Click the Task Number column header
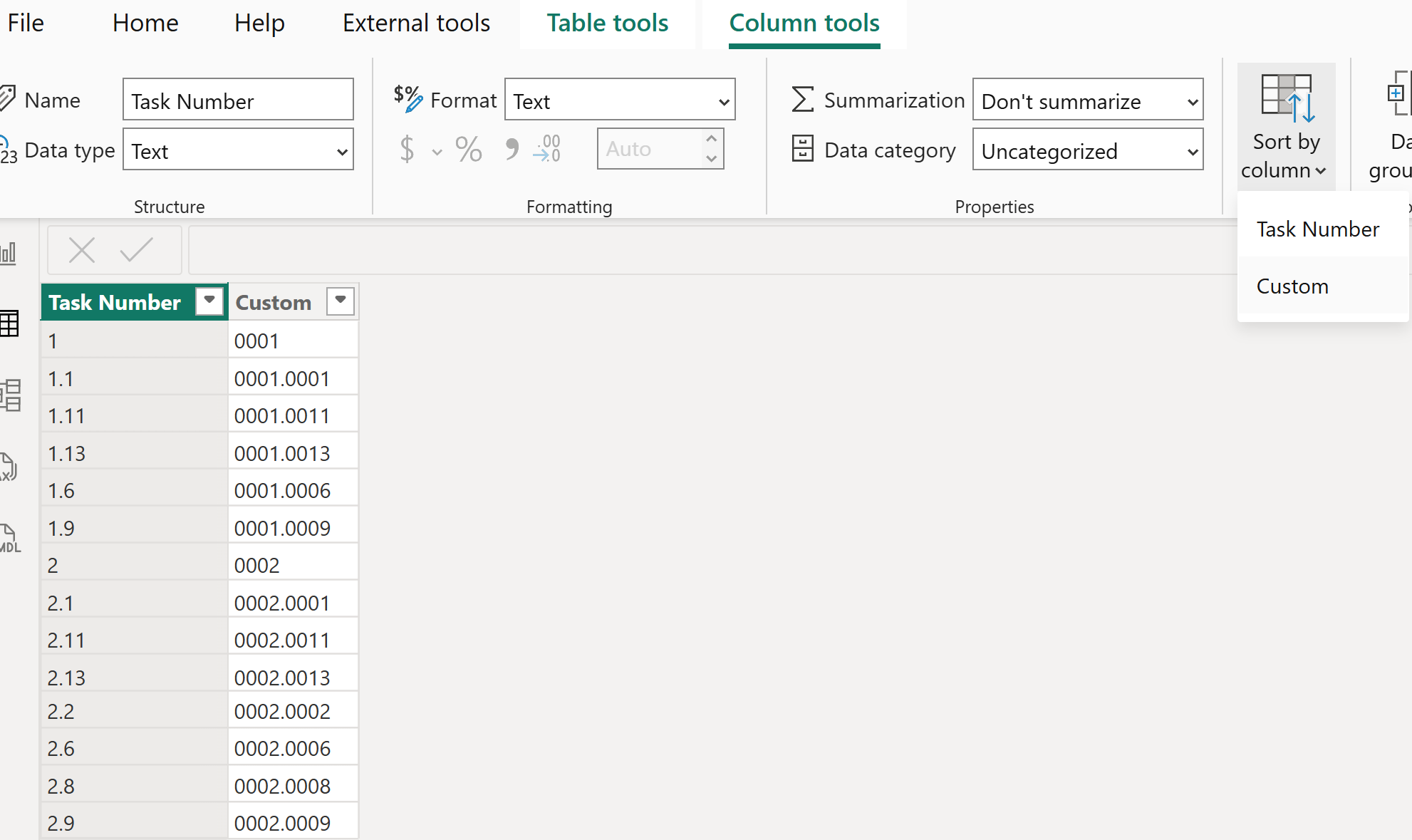The width and height of the screenshot is (1412, 840). coord(115,302)
